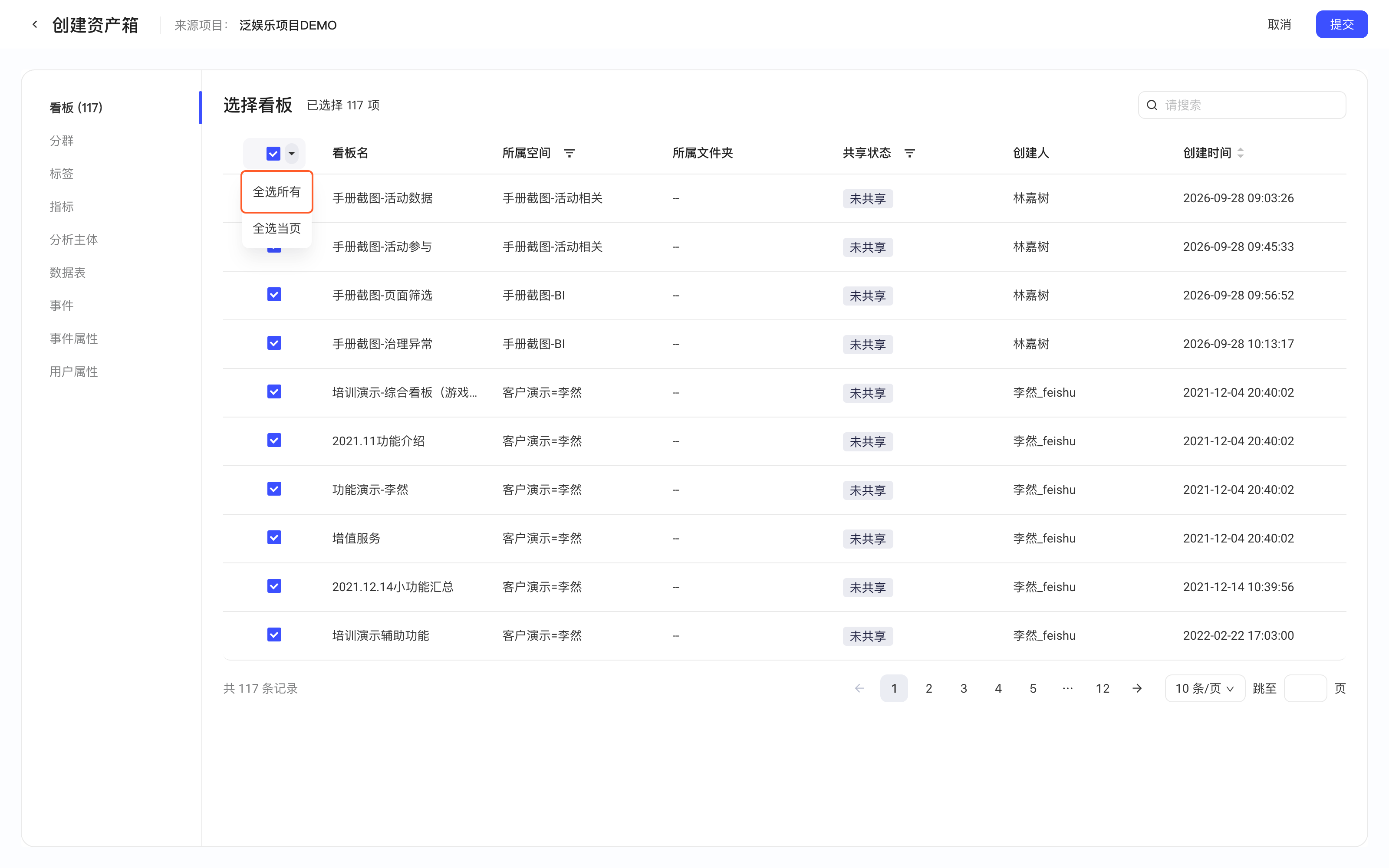Screen dimensions: 1389x868
Task: Click the 请搜索 search field
Action: coord(1242,105)
